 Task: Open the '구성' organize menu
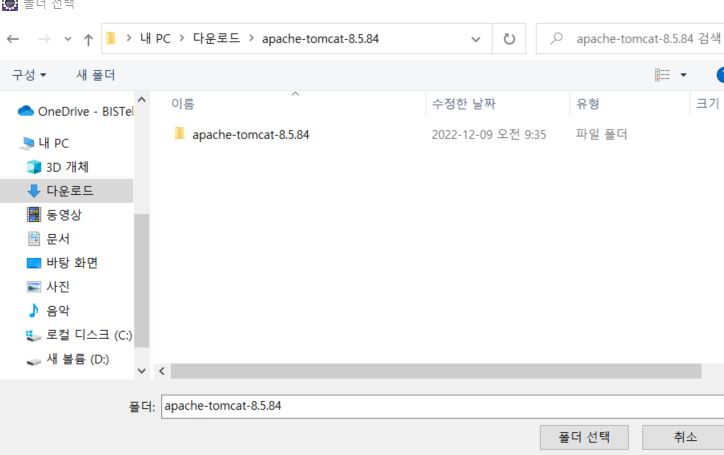pos(29,75)
